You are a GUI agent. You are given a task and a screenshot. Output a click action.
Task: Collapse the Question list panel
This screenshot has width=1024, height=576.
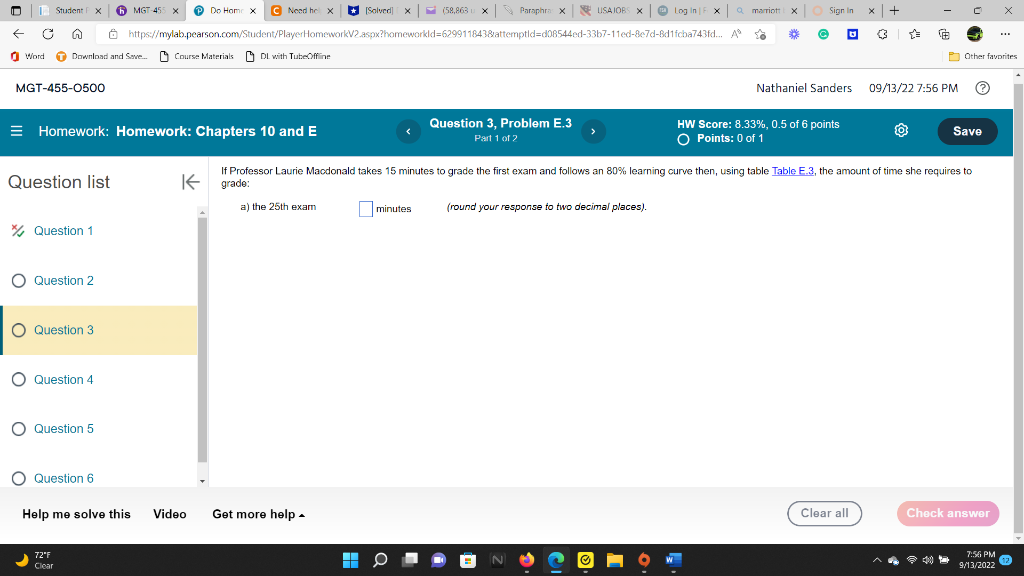189,181
